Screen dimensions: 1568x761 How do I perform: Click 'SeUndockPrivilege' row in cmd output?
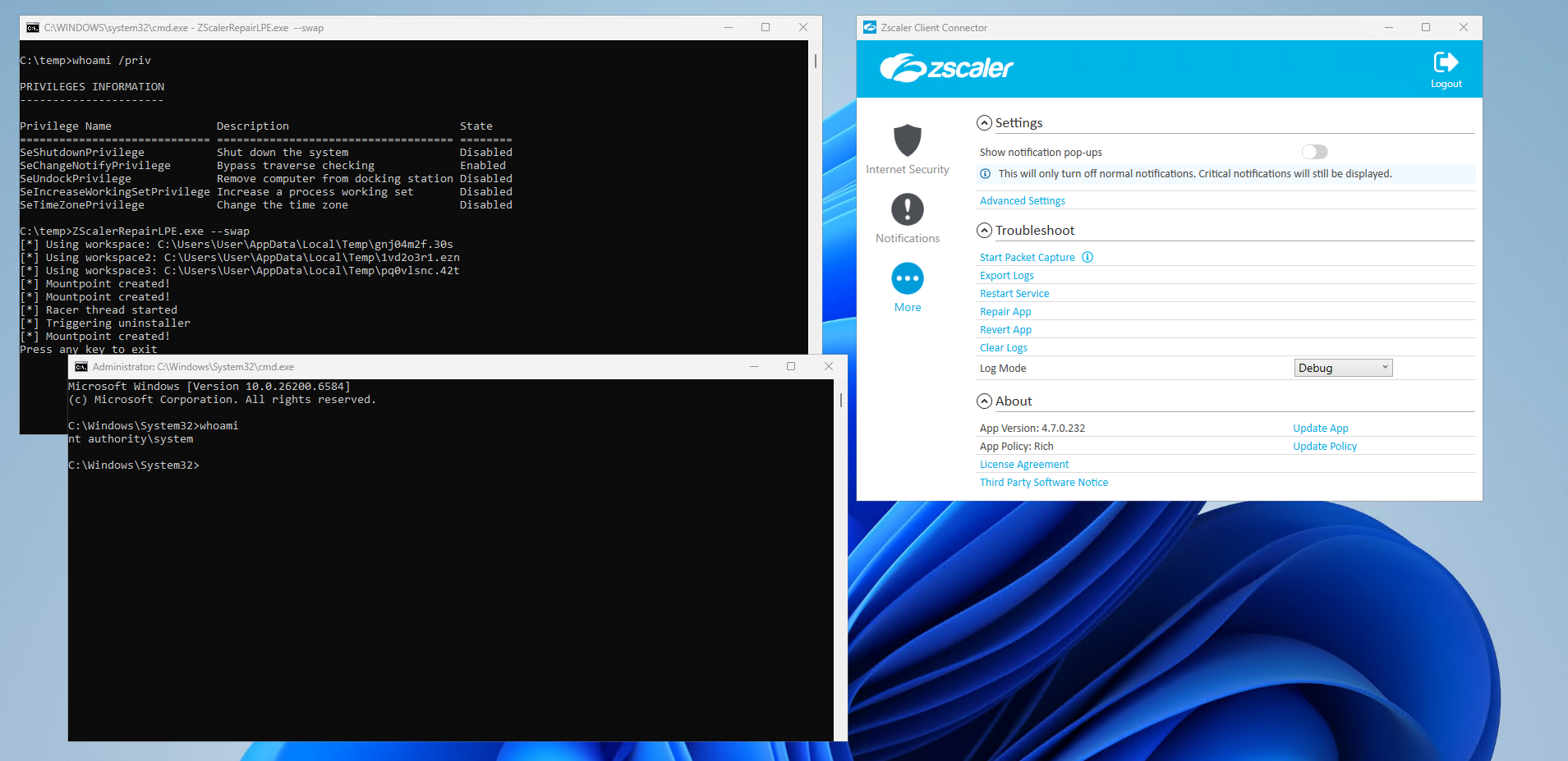point(266,179)
